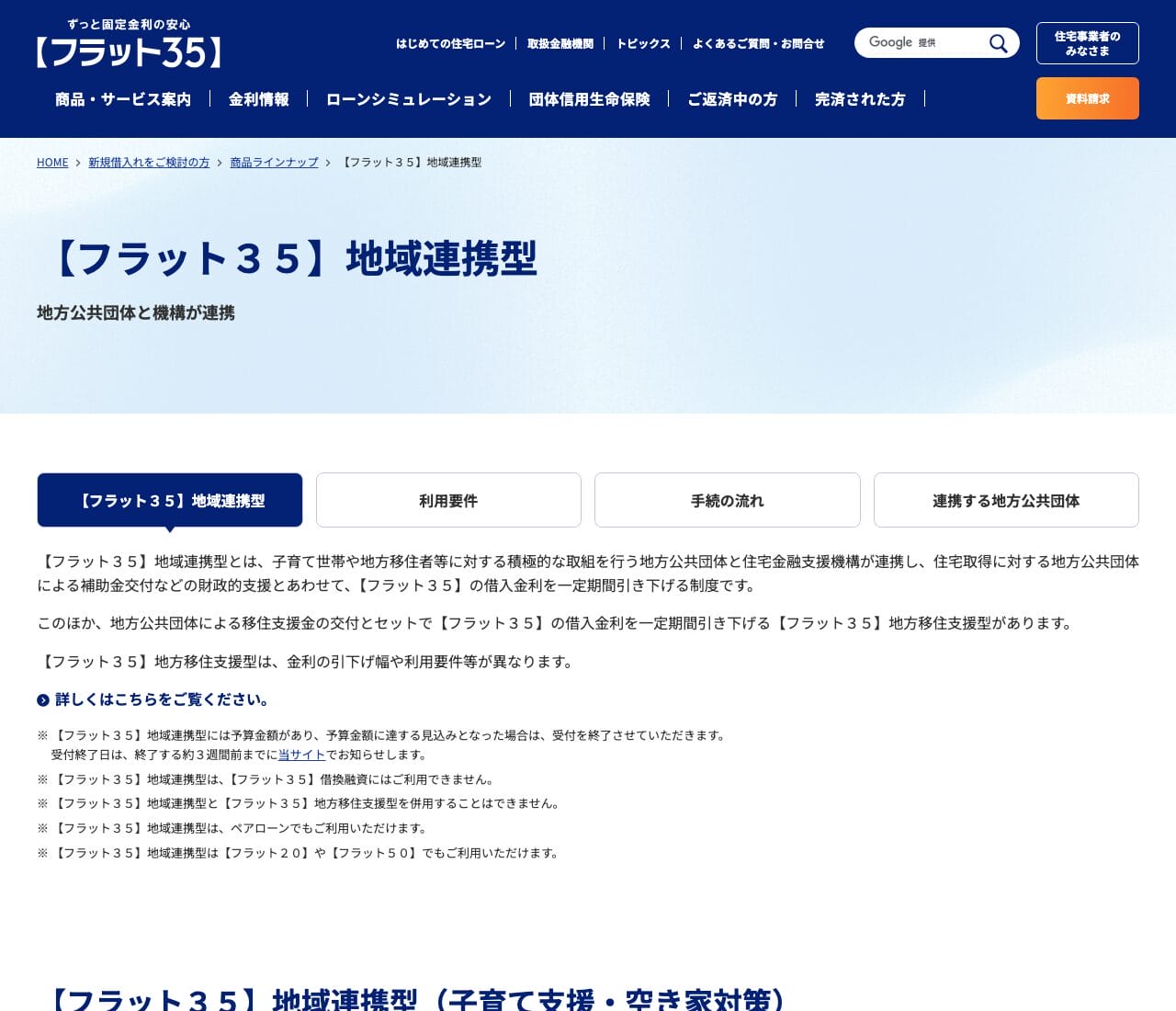The image size is (1176, 1011).
Task: Open 取扱金融機関 link
Action: (560, 43)
